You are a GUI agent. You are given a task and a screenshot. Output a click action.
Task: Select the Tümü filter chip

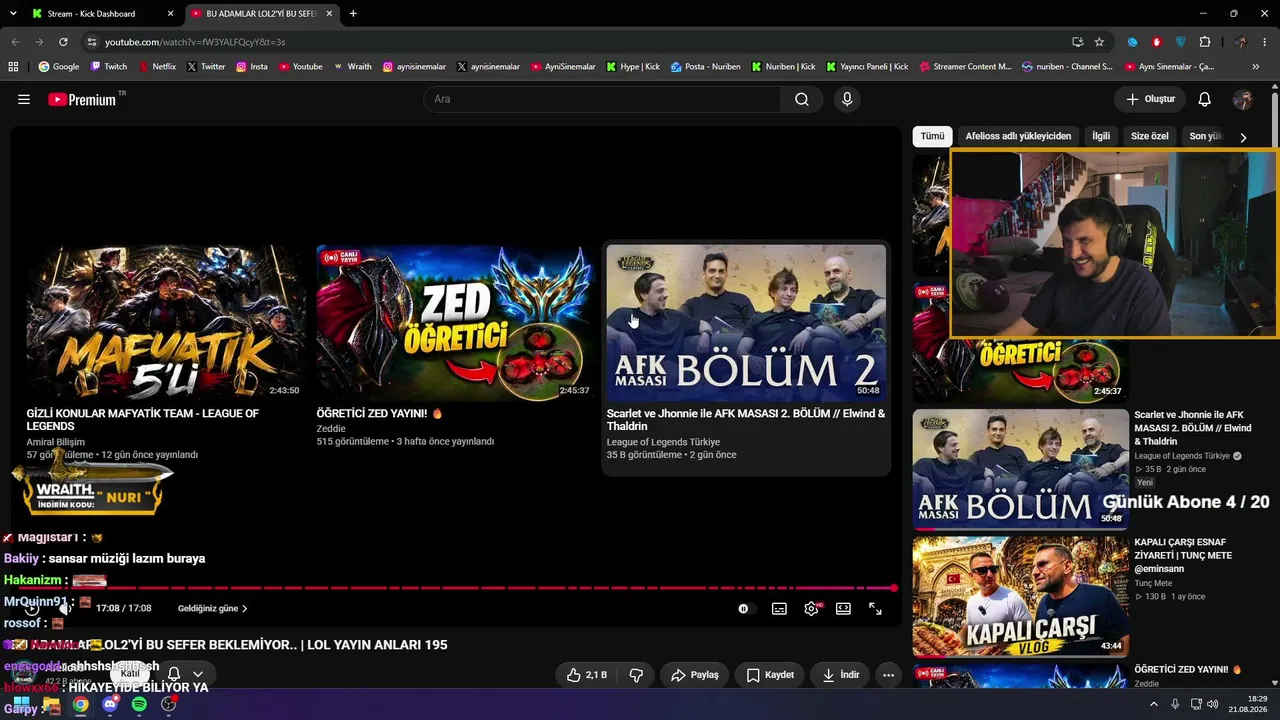(932, 136)
